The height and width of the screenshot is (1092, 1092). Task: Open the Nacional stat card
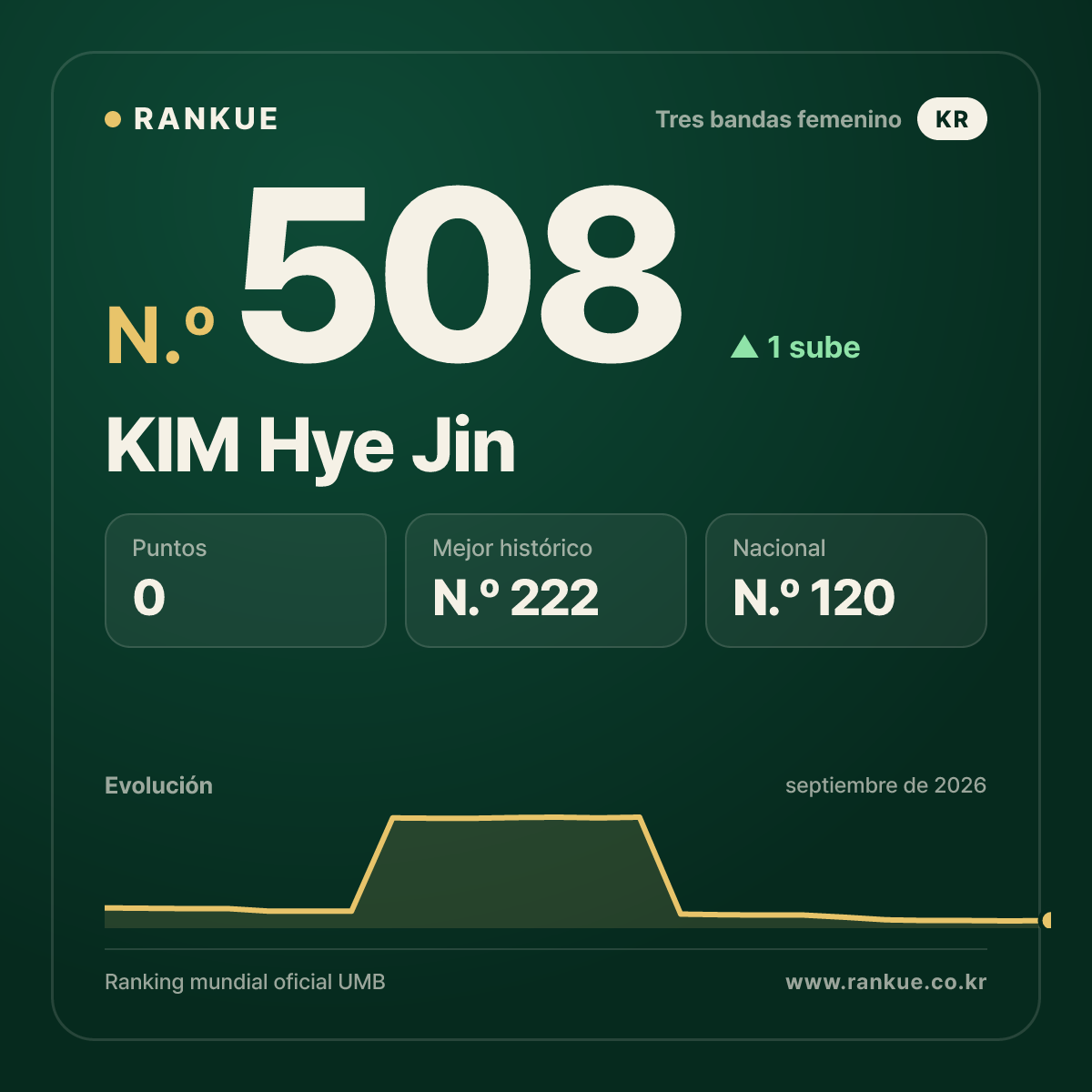point(846,581)
